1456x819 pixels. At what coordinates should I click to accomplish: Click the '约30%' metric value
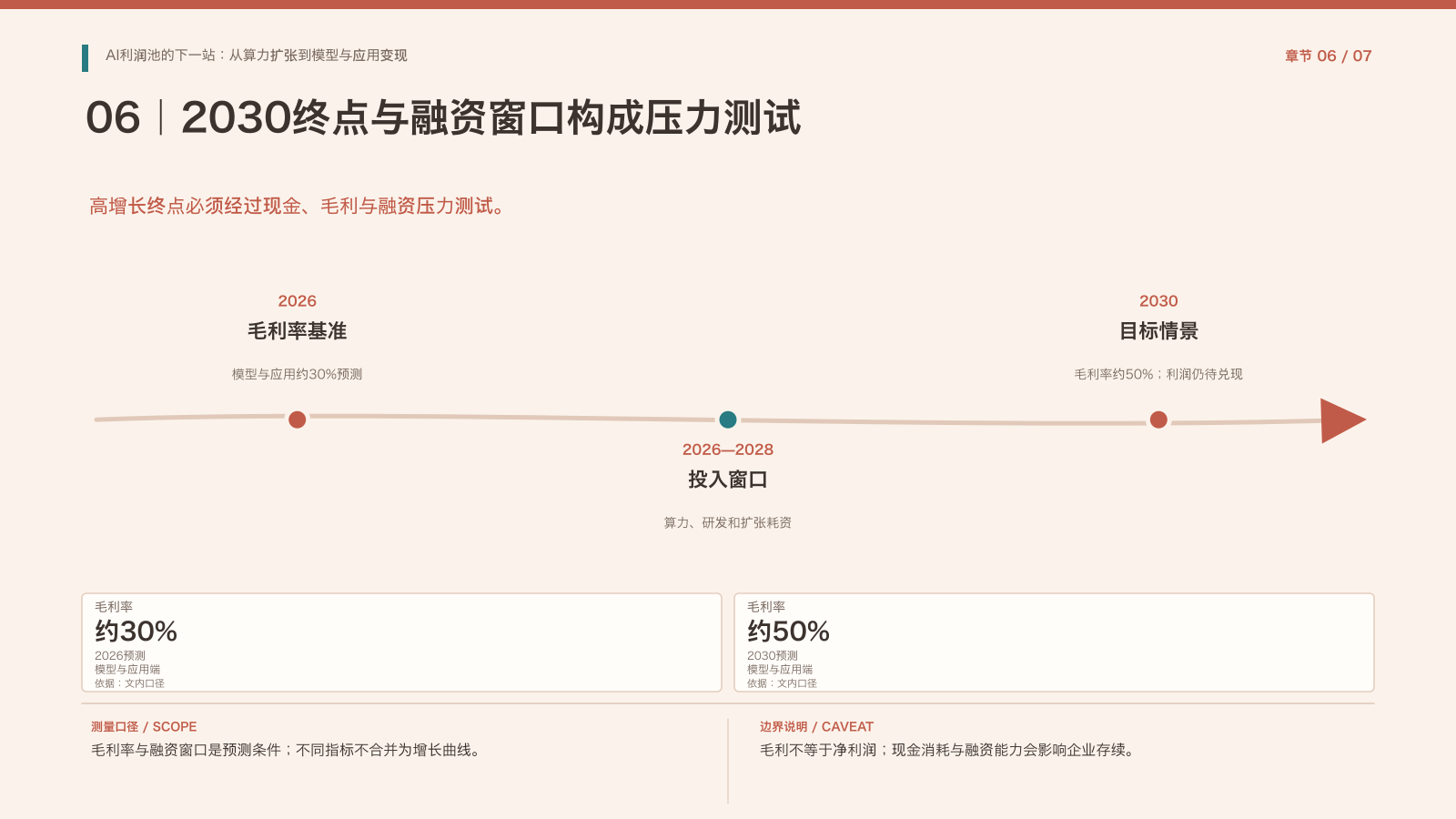136,631
